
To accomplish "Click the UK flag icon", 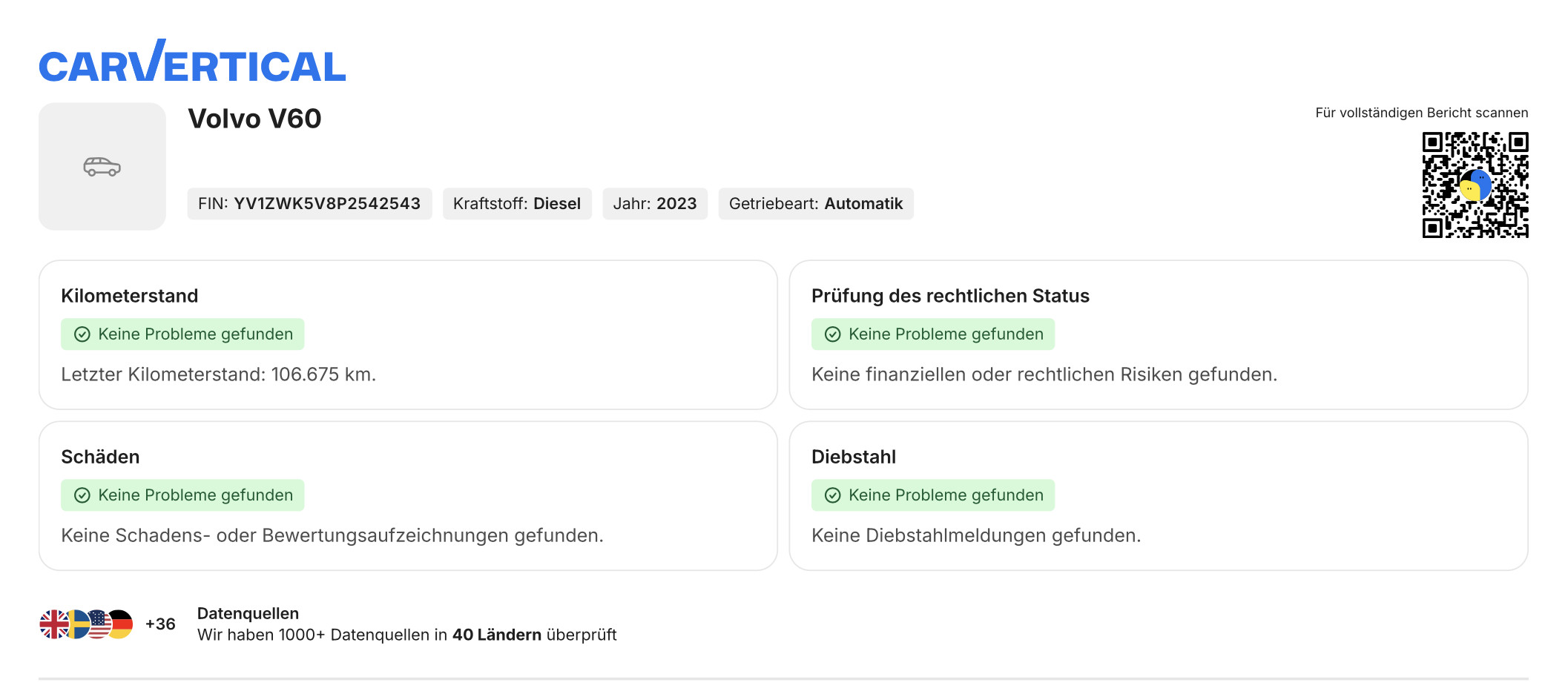I will coord(53,624).
